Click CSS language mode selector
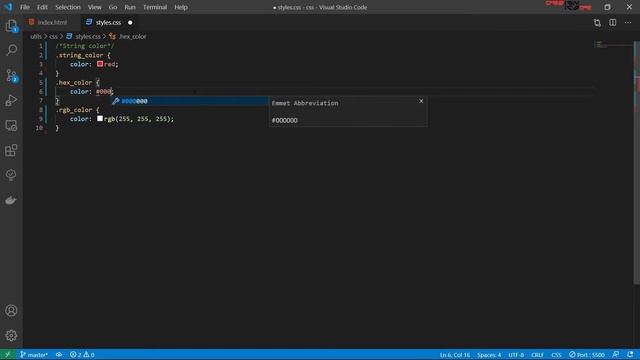640x360 pixels. click(556, 355)
